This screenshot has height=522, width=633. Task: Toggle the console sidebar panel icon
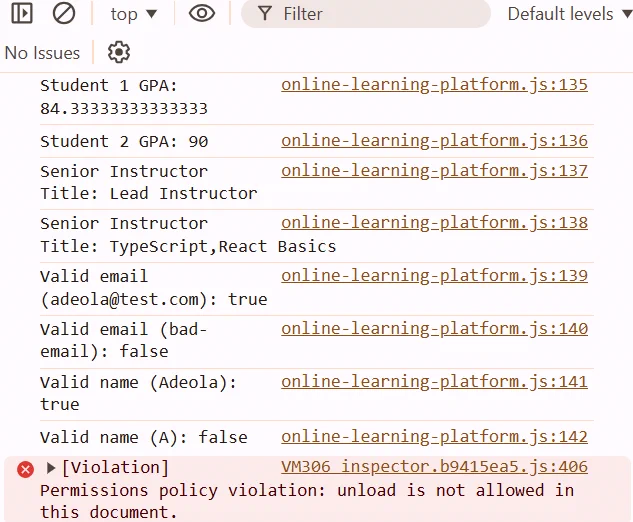pos(22,13)
